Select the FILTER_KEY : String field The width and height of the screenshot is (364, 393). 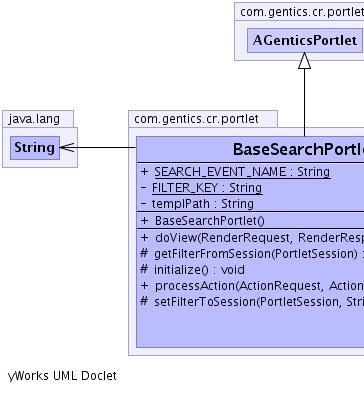click(x=207, y=188)
